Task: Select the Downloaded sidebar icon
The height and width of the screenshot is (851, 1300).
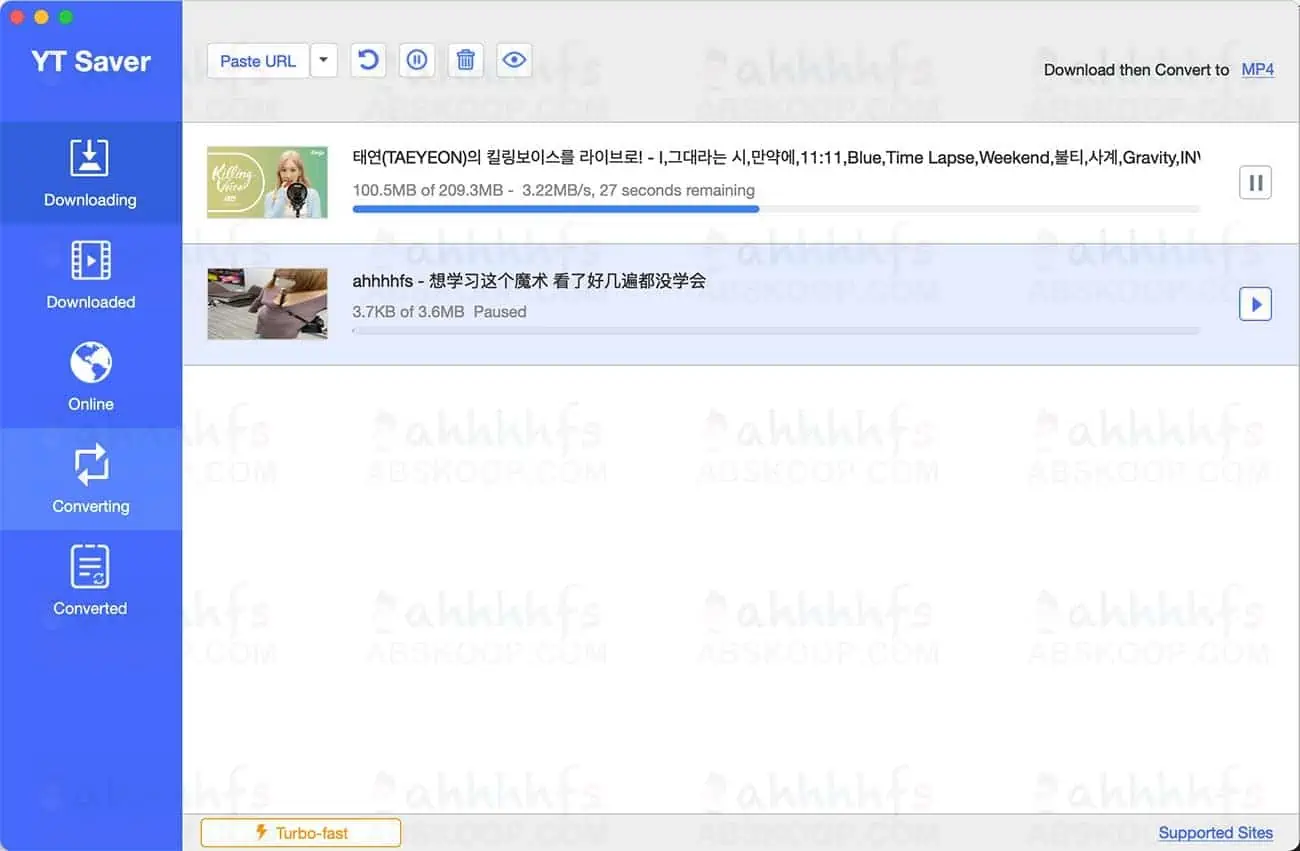Action: 91,277
